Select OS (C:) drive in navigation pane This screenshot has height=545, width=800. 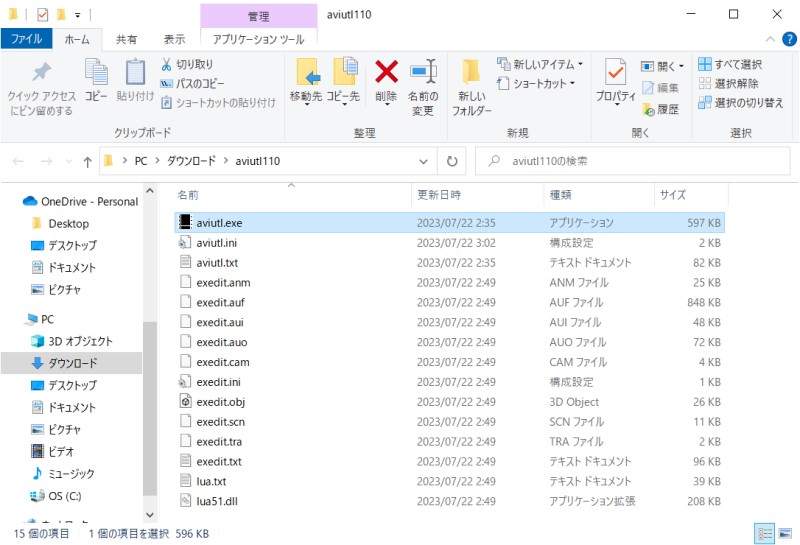56,496
